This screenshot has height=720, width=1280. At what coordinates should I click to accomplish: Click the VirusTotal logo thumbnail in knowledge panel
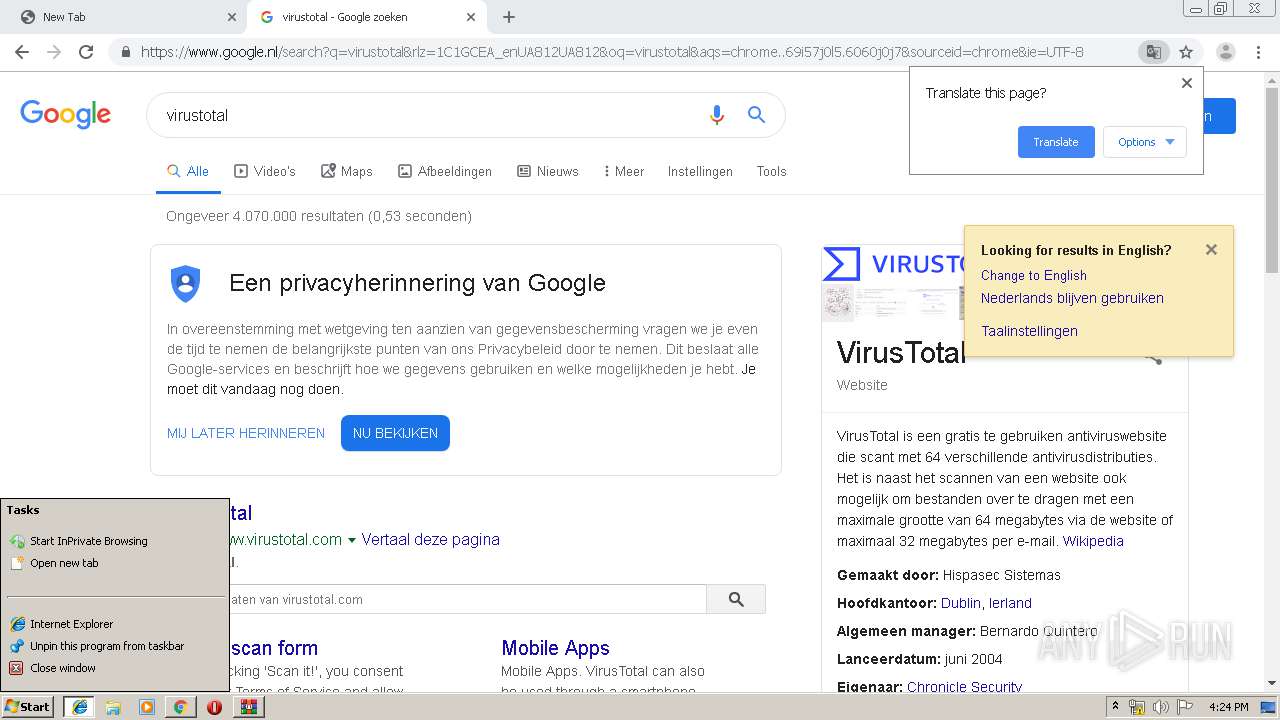(x=893, y=264)
